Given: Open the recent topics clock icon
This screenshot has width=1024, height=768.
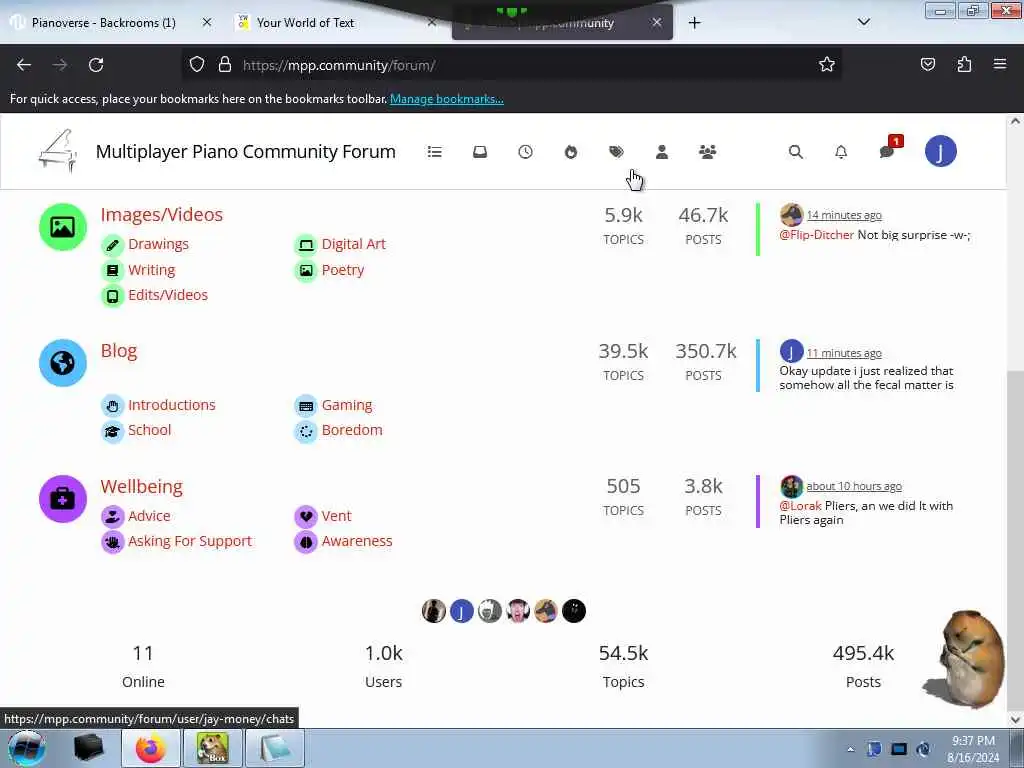Looking at the screenshot, I should (x=525, y=152).
